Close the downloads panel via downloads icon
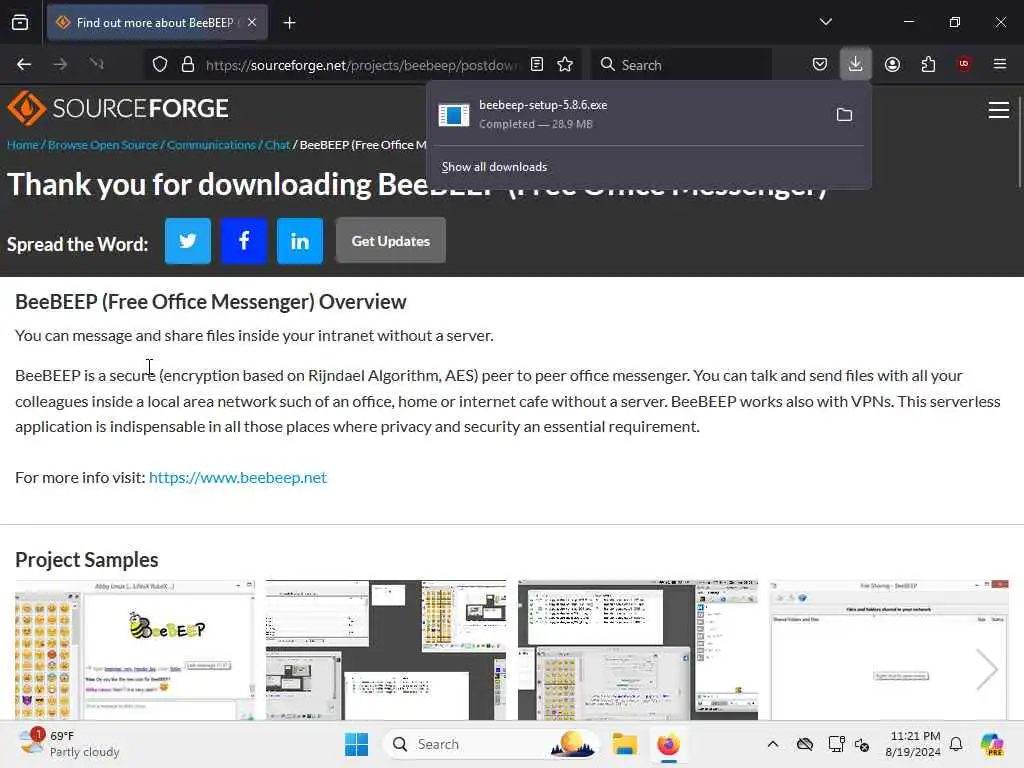 (856, 64)
